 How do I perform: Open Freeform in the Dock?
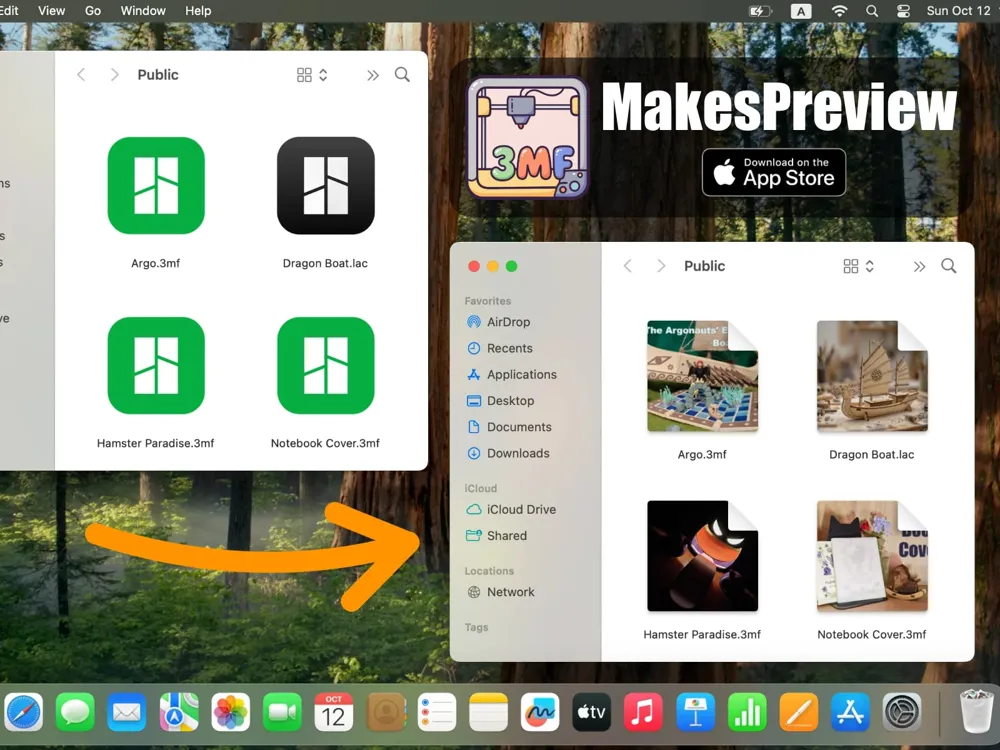tap(540, 712)
